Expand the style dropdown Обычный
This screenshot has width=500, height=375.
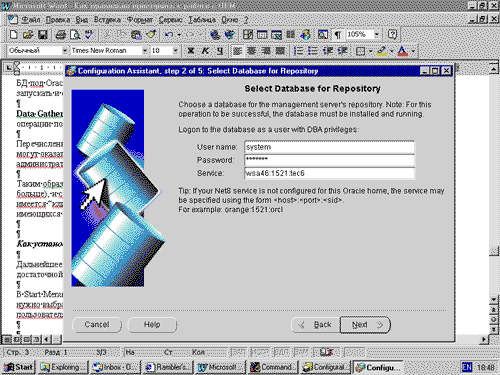(x=65, y=51)
